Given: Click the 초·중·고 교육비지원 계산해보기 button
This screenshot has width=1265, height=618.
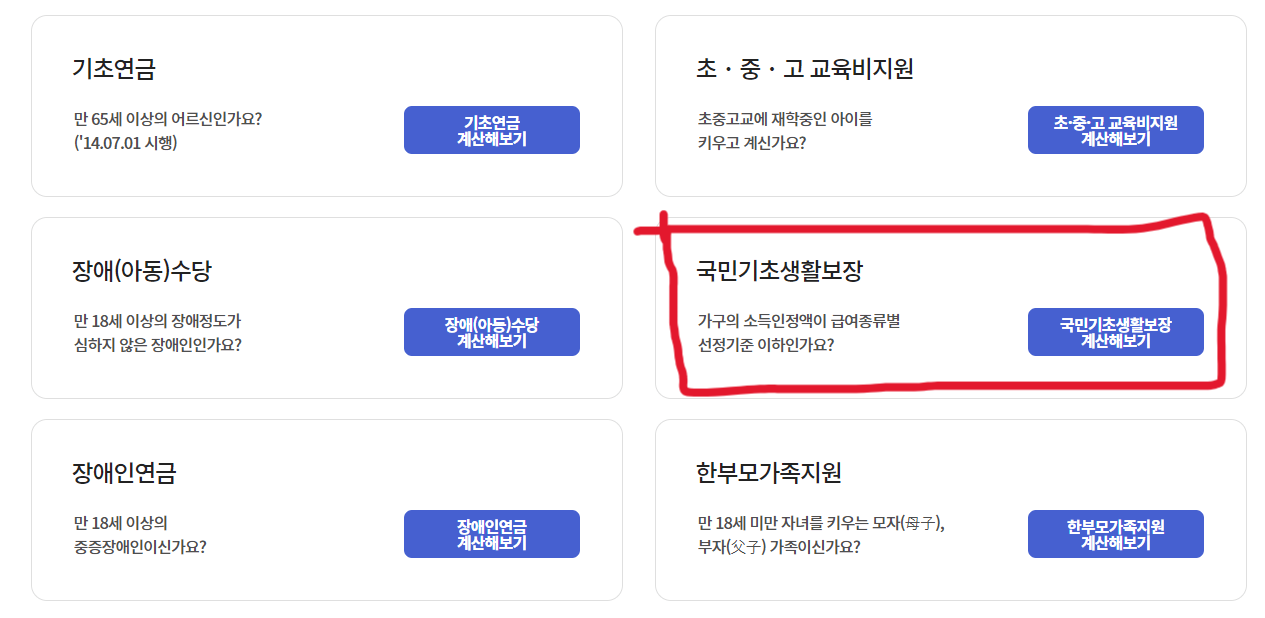Looking at the screenshot, I should pyautogui.click(x=1114, y=129).
